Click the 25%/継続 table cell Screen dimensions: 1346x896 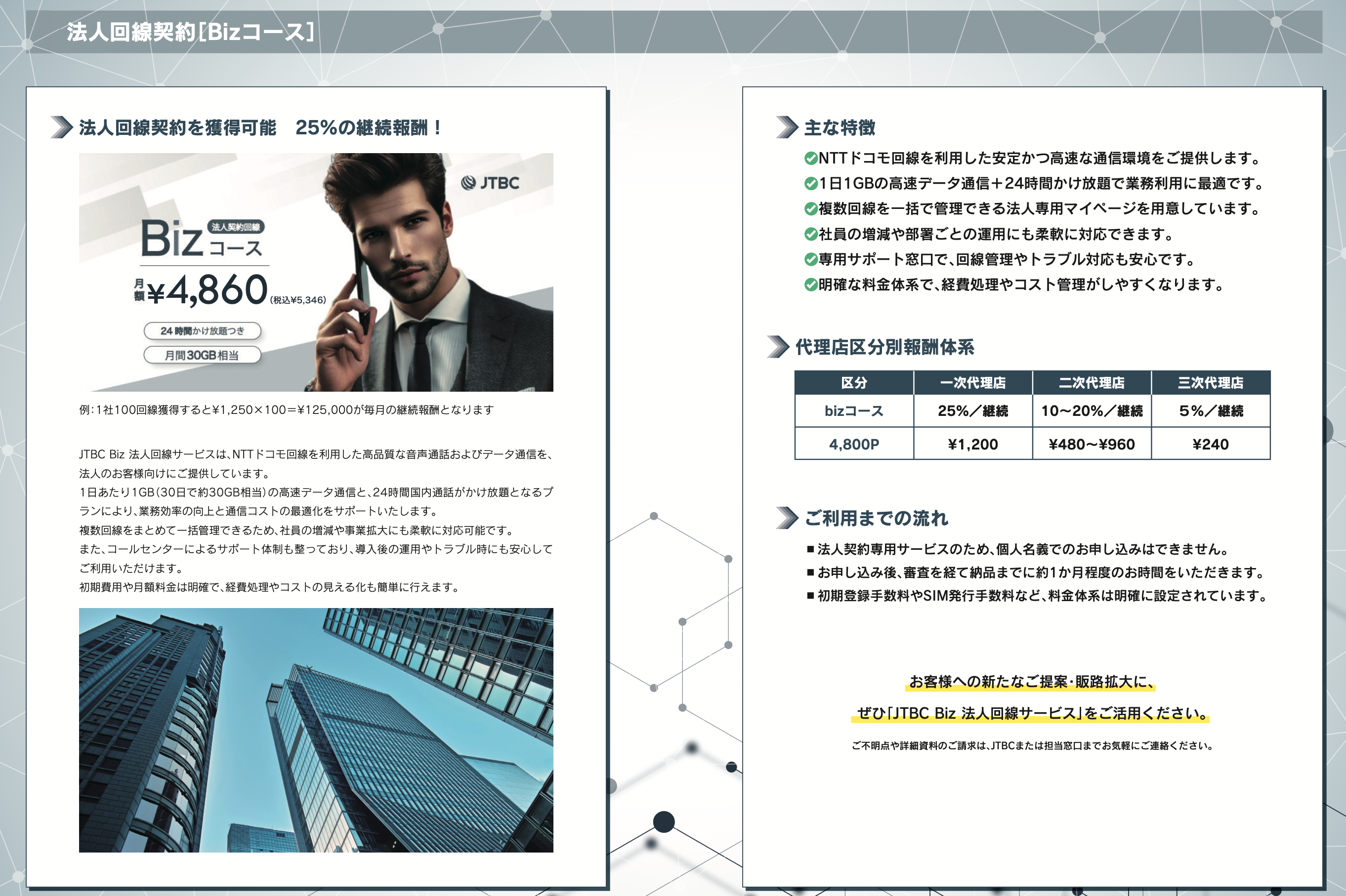click(973, 411)
